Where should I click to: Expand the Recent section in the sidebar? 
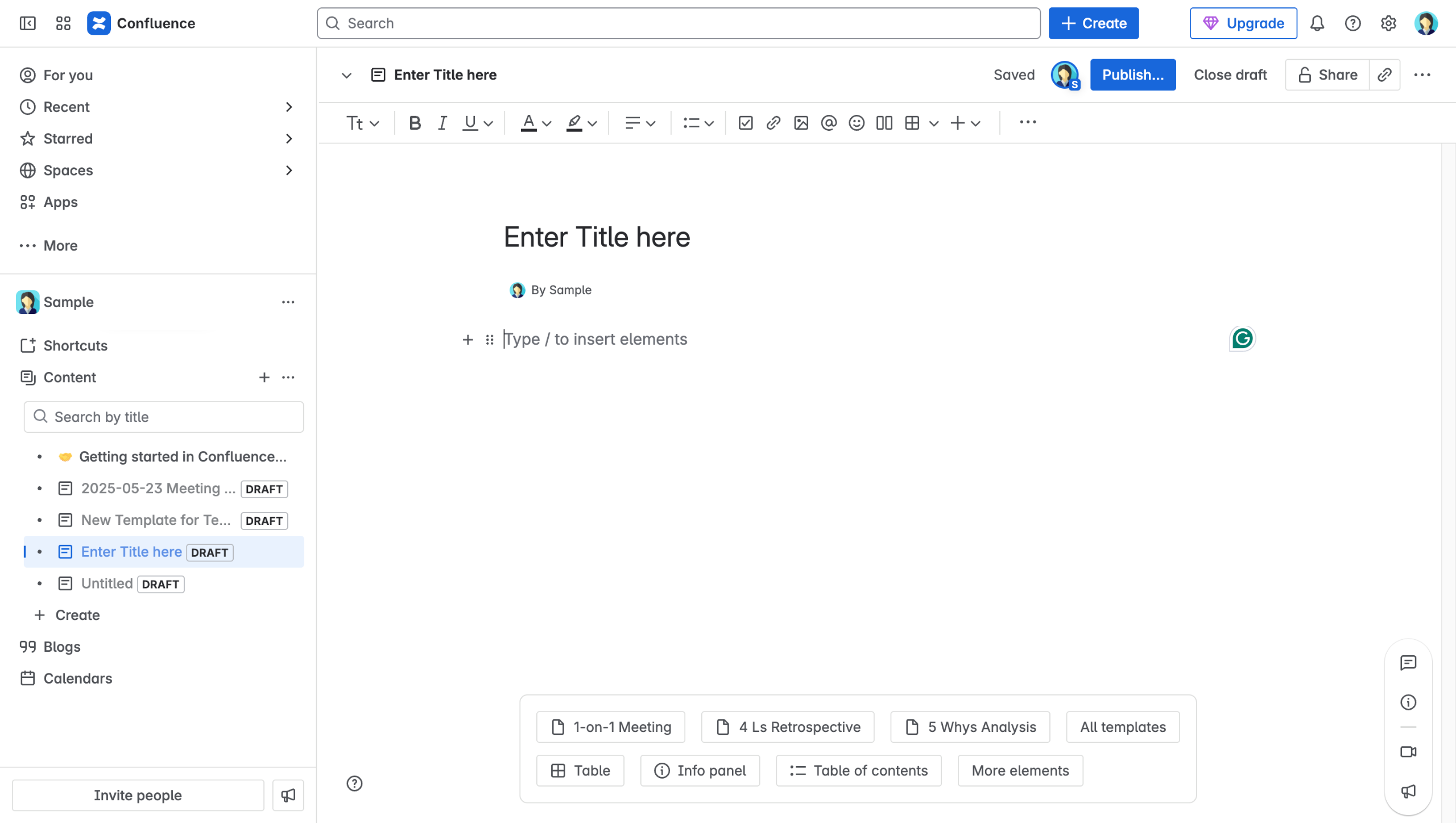pyautogui.click(x=289, y=107)
